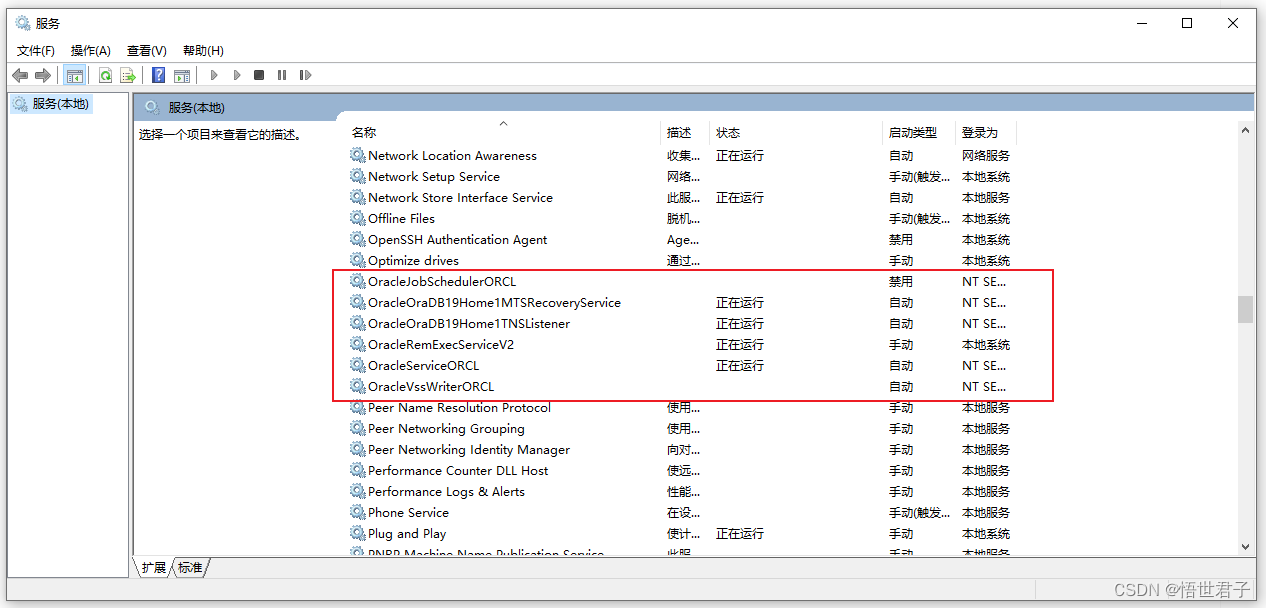
Task: Click the sort direction arrow above 名称
Action: pos(503,123)
